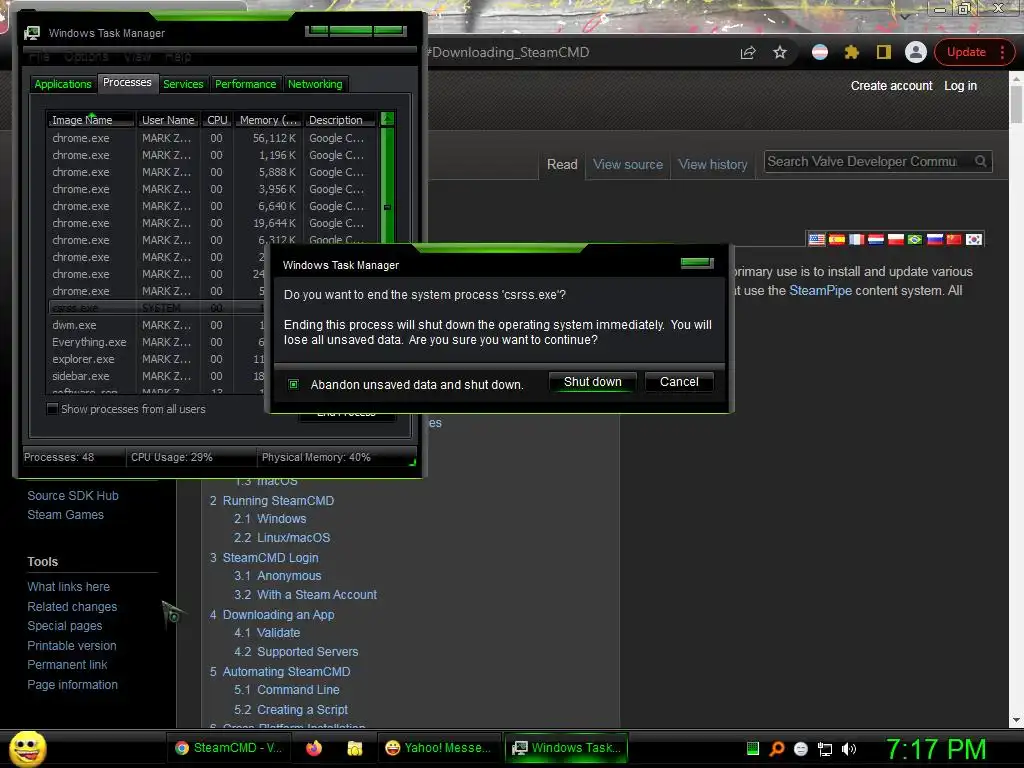
Task: Open the 'What links here' tool link
Action: [x=69, y=587]
